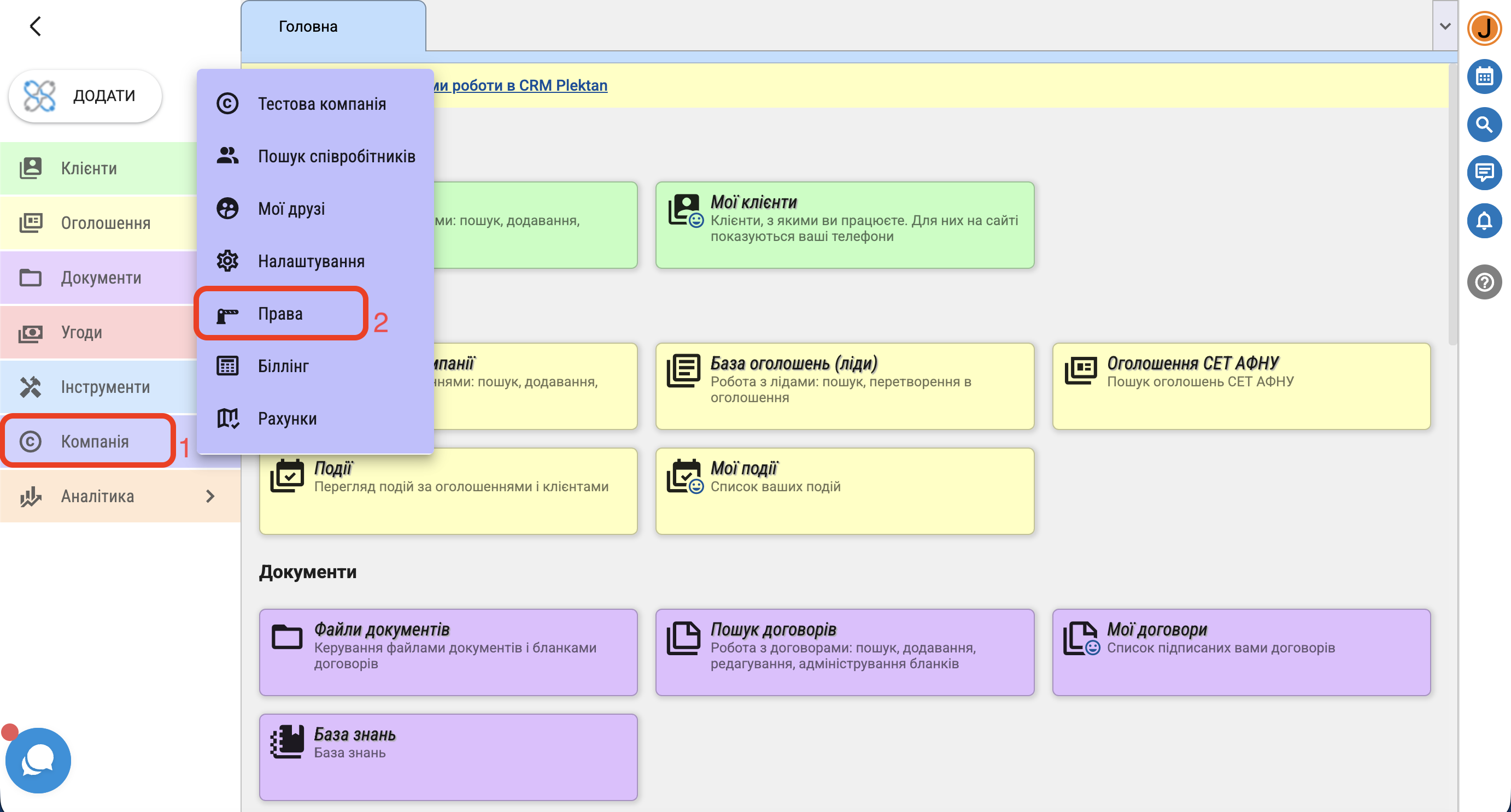
Task: Click the notifications bell icon
Action: click(1484, 221)
